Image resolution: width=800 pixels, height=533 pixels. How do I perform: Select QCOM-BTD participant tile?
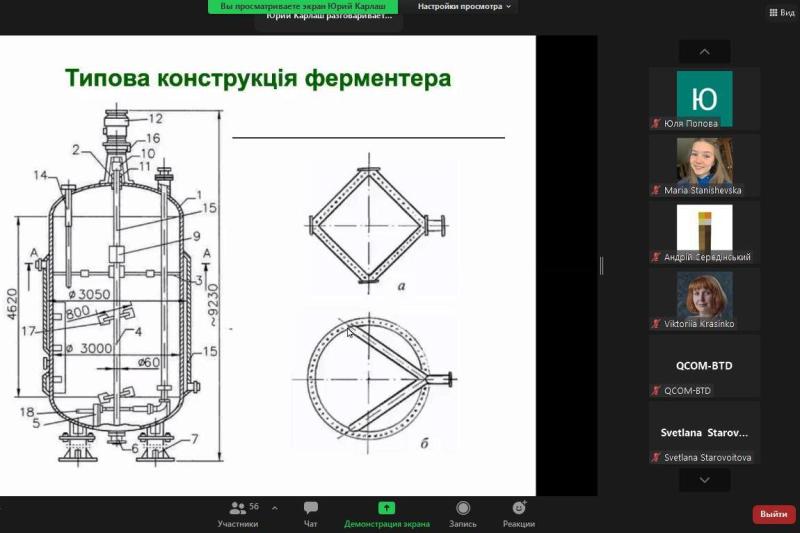[705, 366]
